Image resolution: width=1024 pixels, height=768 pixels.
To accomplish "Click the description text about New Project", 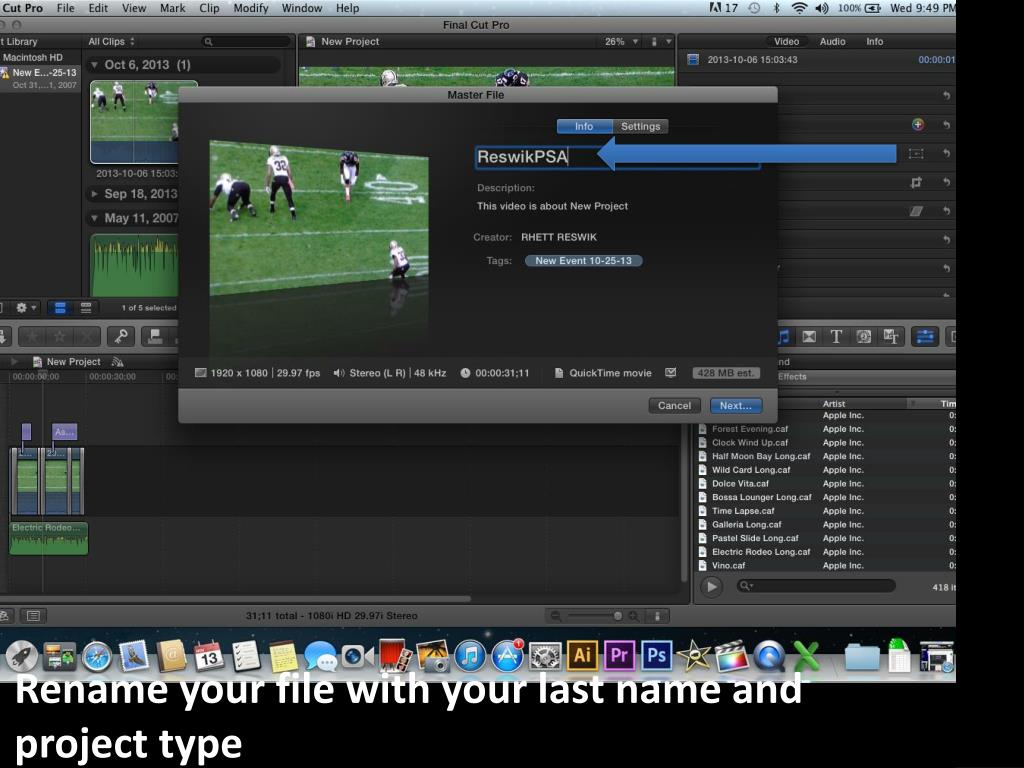I will click(552, 206).
